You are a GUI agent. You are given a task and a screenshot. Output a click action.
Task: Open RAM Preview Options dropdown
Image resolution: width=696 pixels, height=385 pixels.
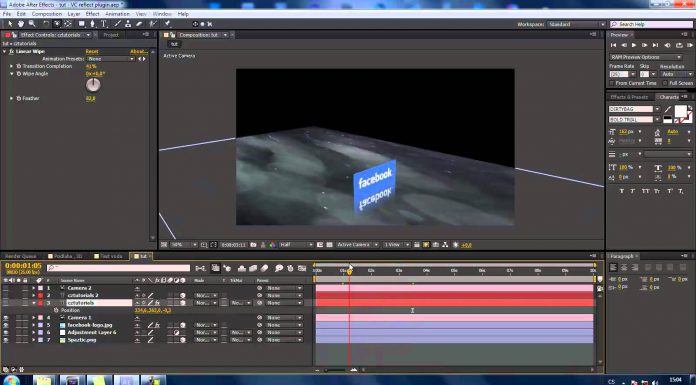tap(646, 57)
